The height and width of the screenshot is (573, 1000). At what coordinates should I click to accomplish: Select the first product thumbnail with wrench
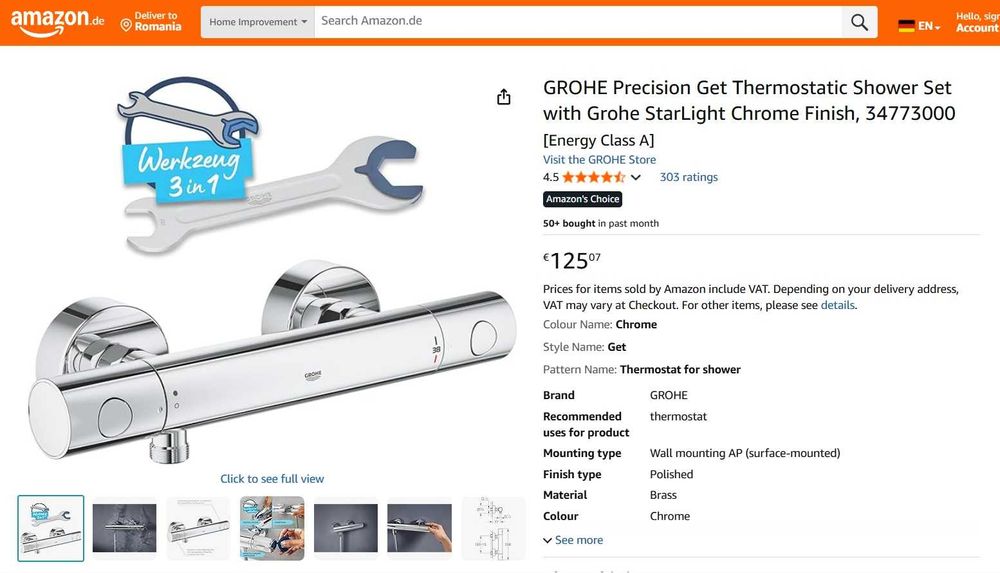[51, 528]
